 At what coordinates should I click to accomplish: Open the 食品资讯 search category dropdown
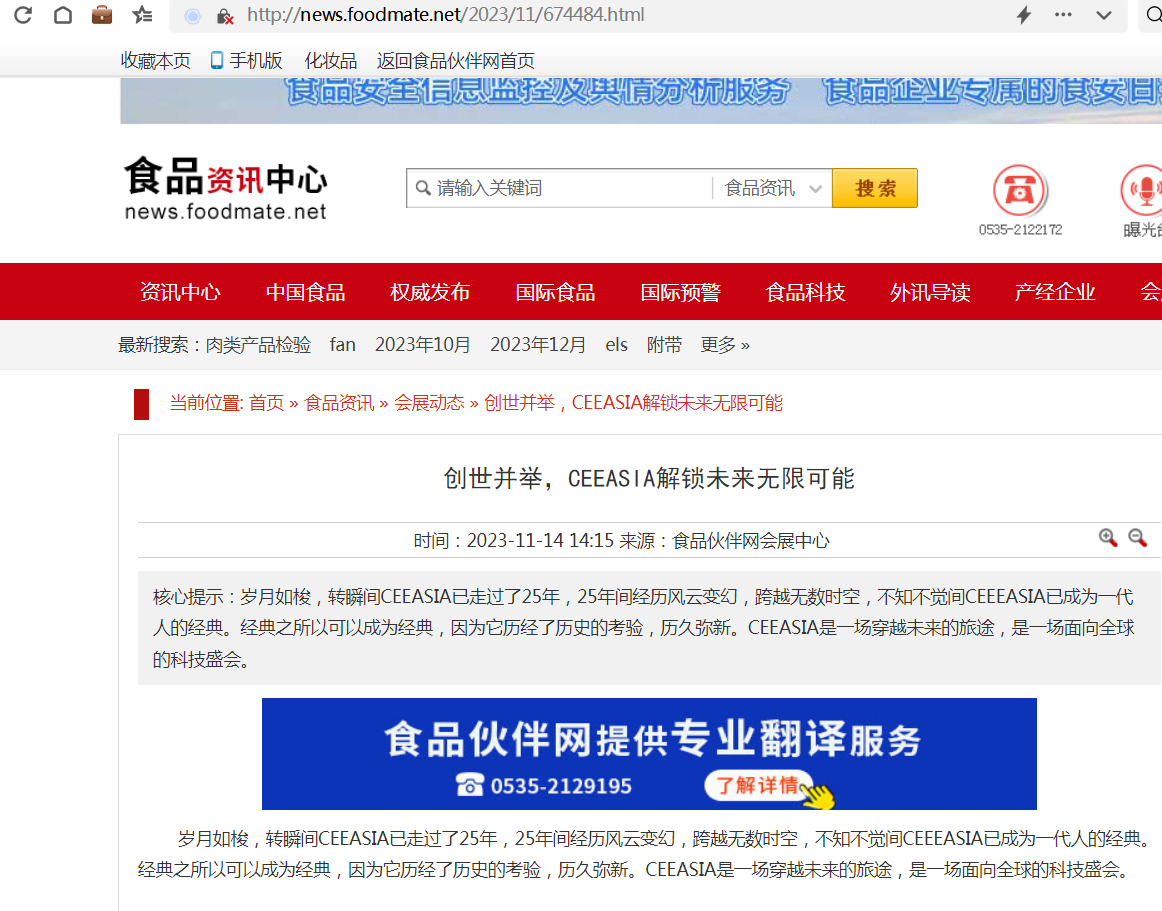[x=773, y=188]
